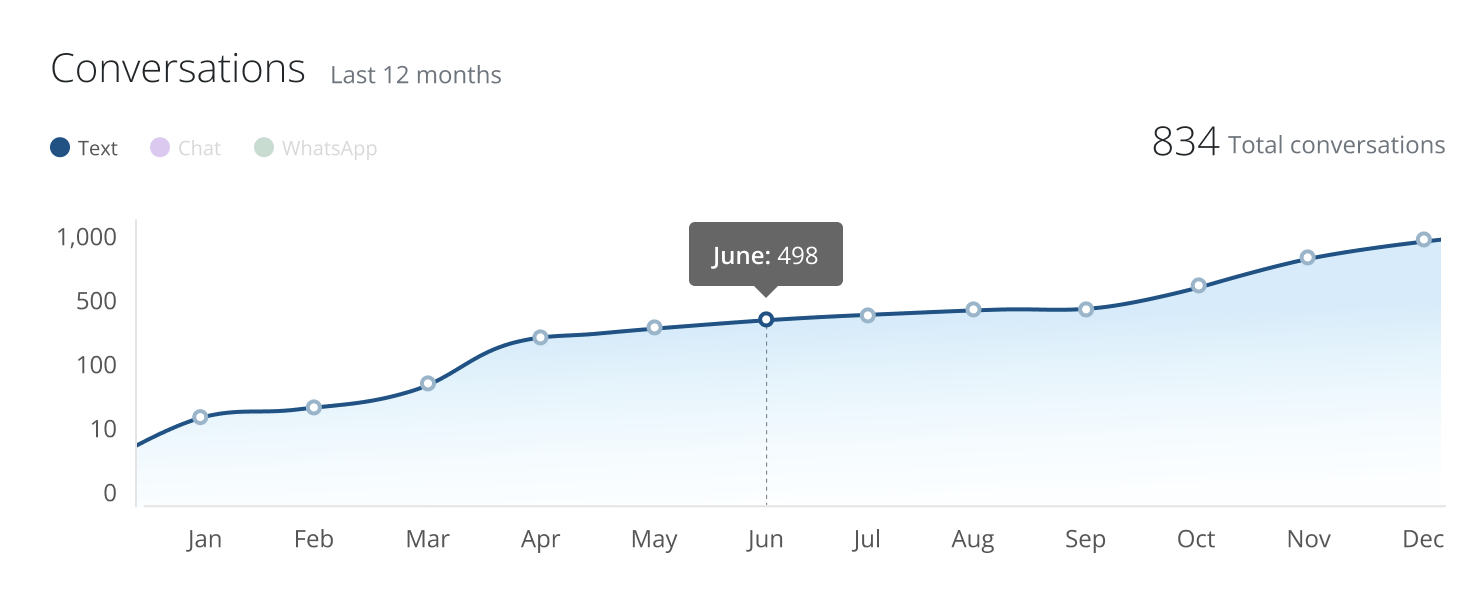Click the August data point marker
Viewport: 1478px width, 612px height.
click(973, 309)
